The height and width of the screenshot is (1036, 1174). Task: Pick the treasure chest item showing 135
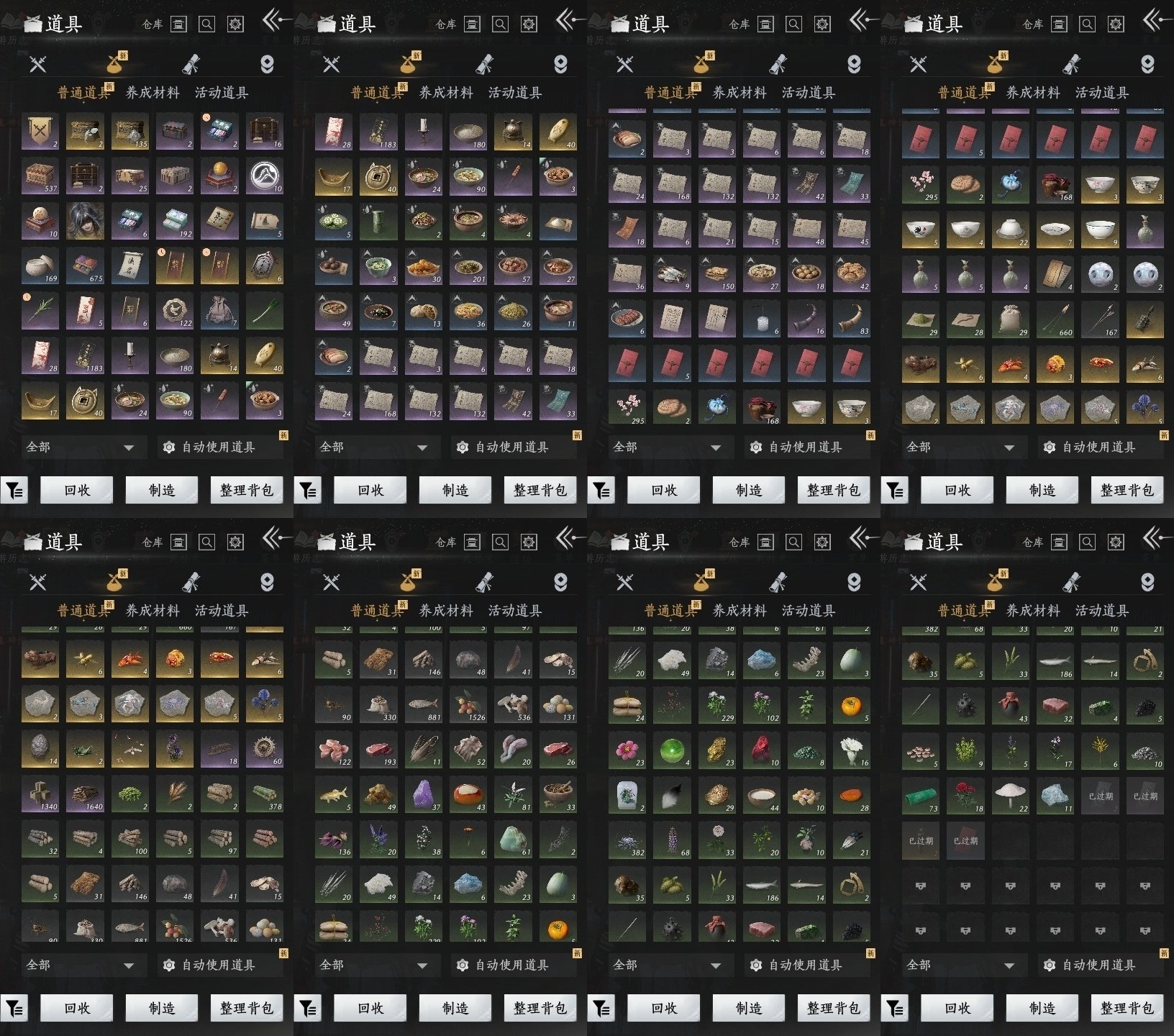(x=129, y=132)
